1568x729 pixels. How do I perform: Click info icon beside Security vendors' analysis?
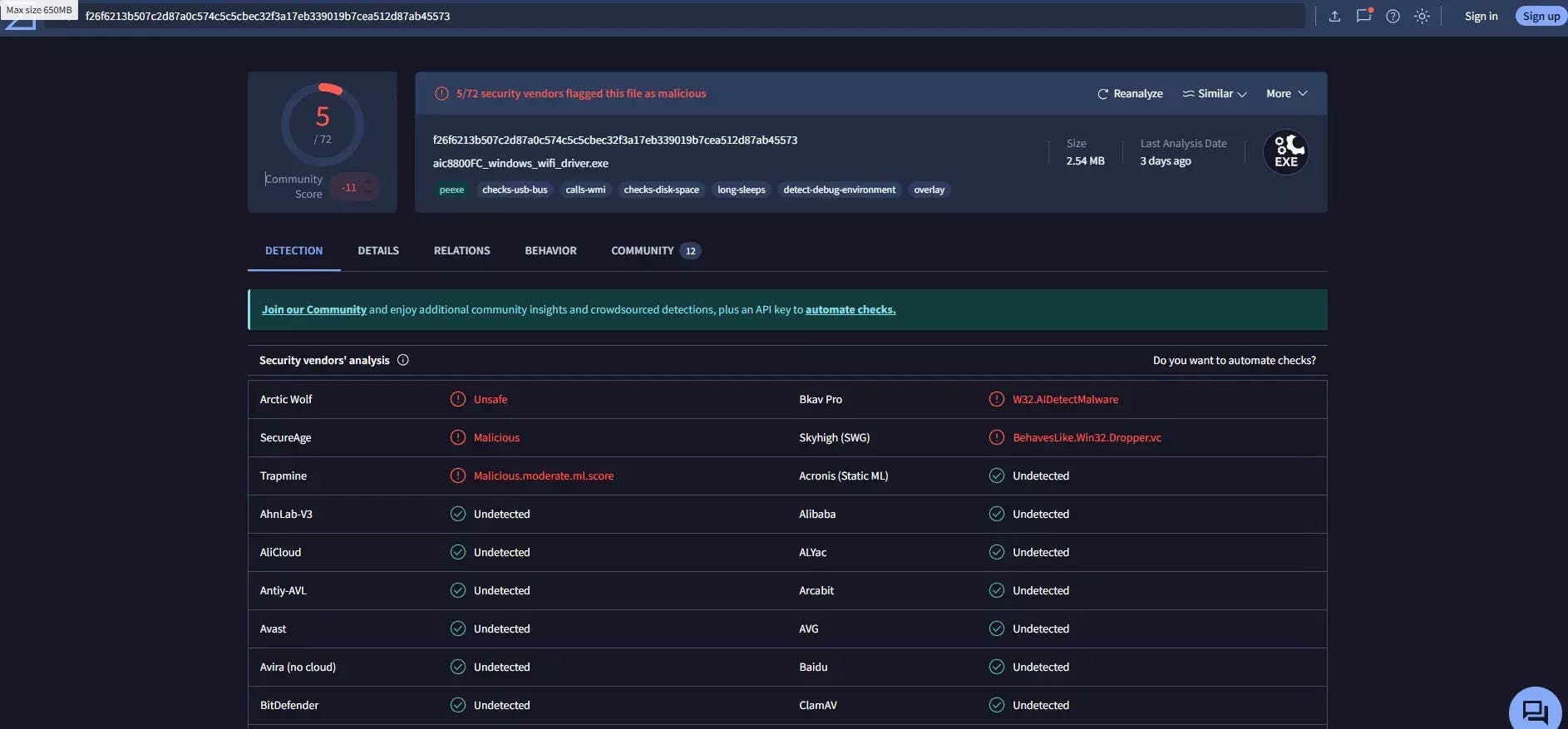coord(403,360)
